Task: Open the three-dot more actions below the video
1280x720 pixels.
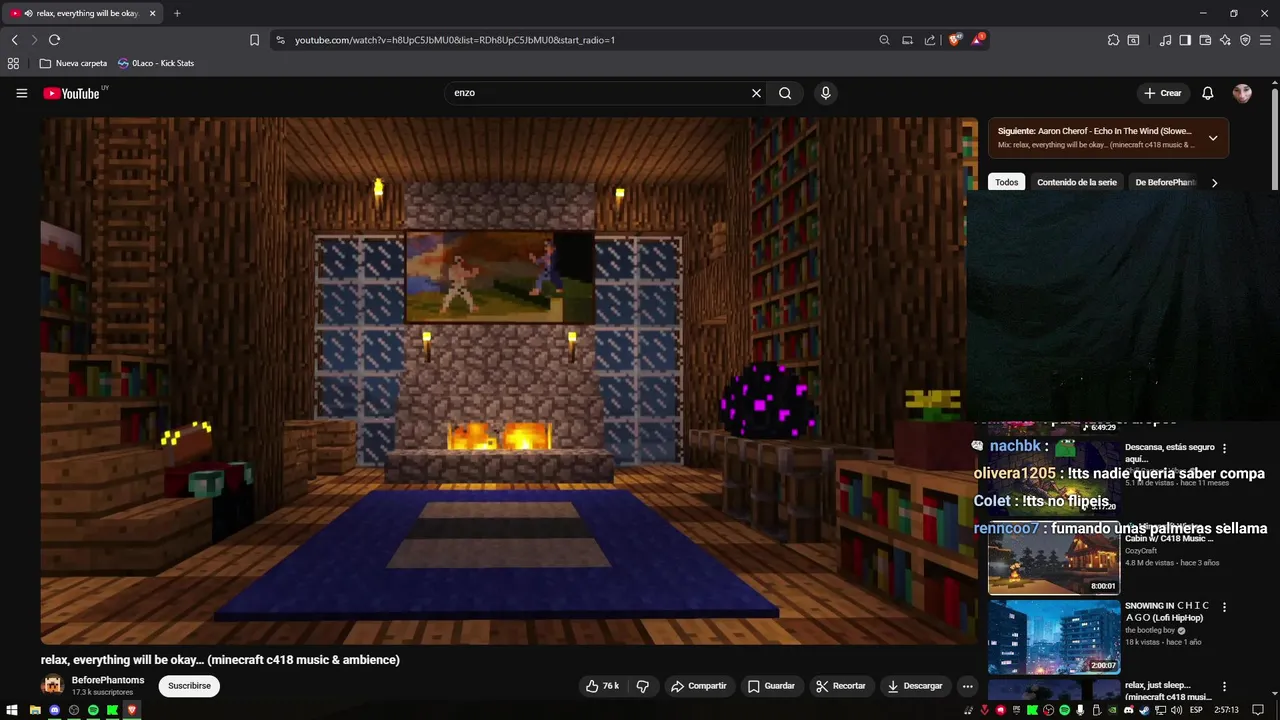Action: point(967,686)
